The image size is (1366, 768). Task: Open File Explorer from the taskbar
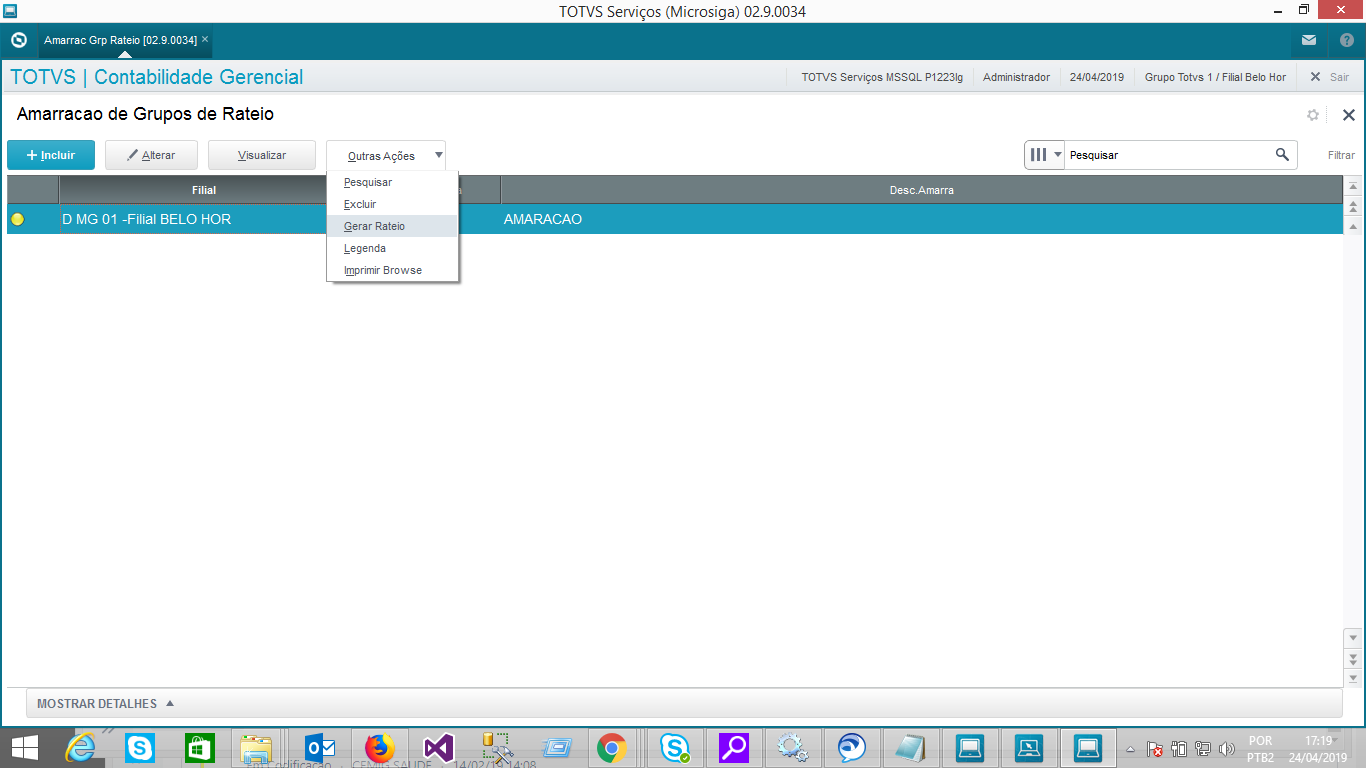pyautogui.click(x=257, y=747)
